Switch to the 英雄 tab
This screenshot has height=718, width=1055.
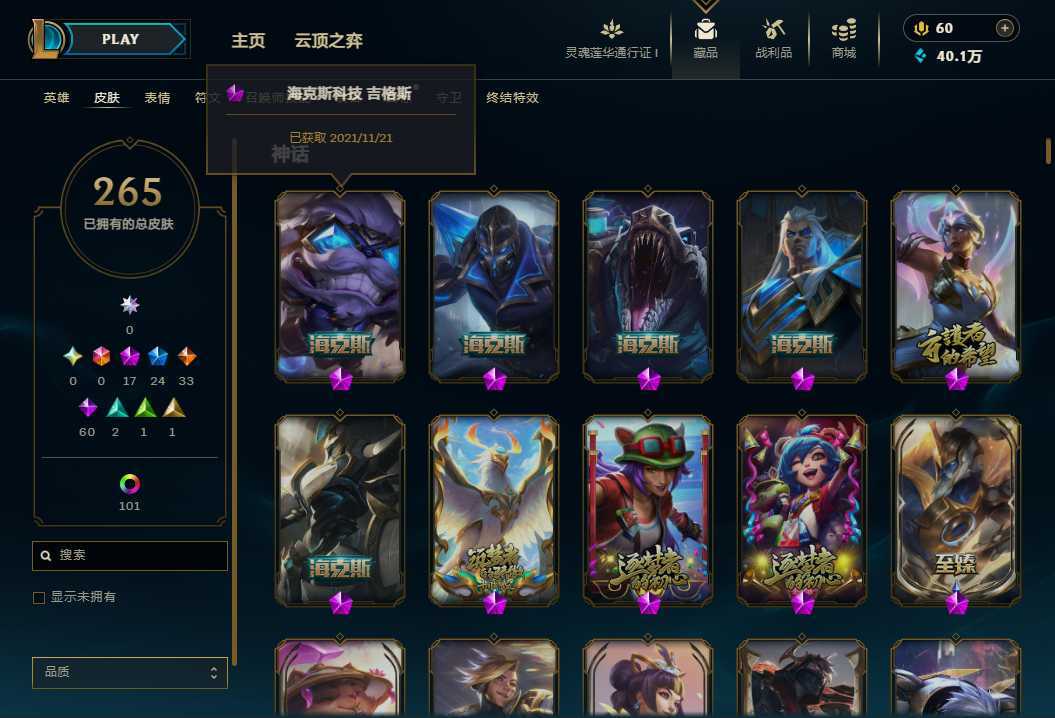click(x=57, y=98)
